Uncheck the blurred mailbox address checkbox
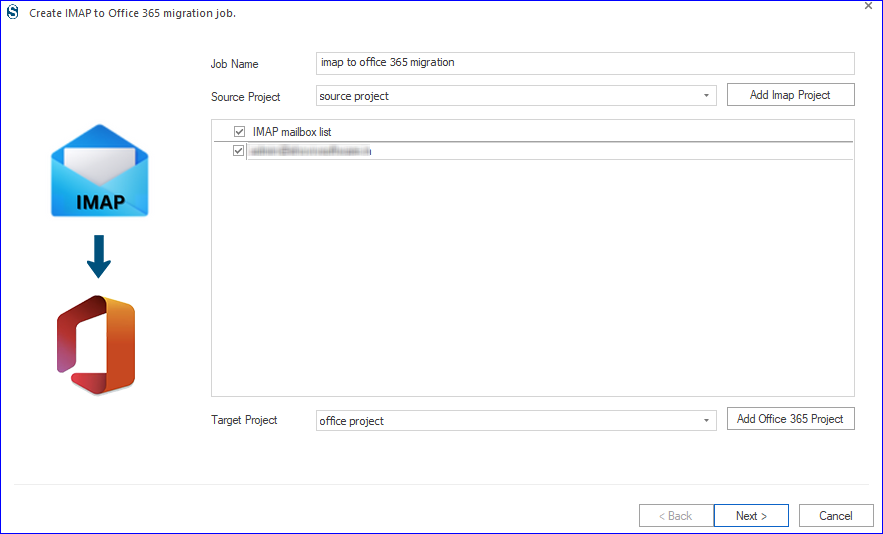This screenshot has height=534, width=883. click(238, 151)
